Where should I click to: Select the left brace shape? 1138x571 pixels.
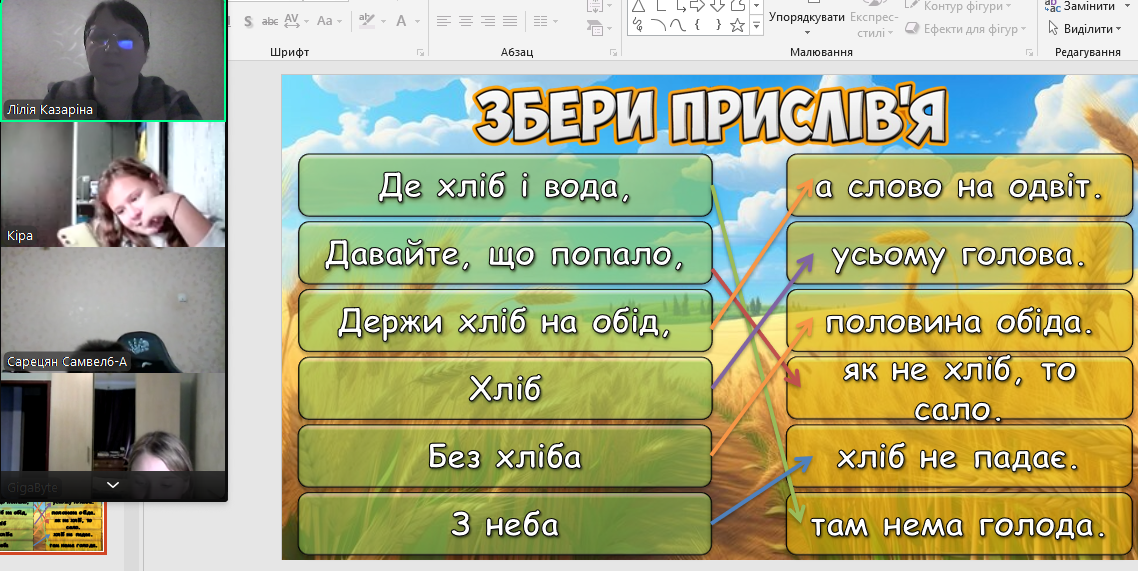point(697,25)
